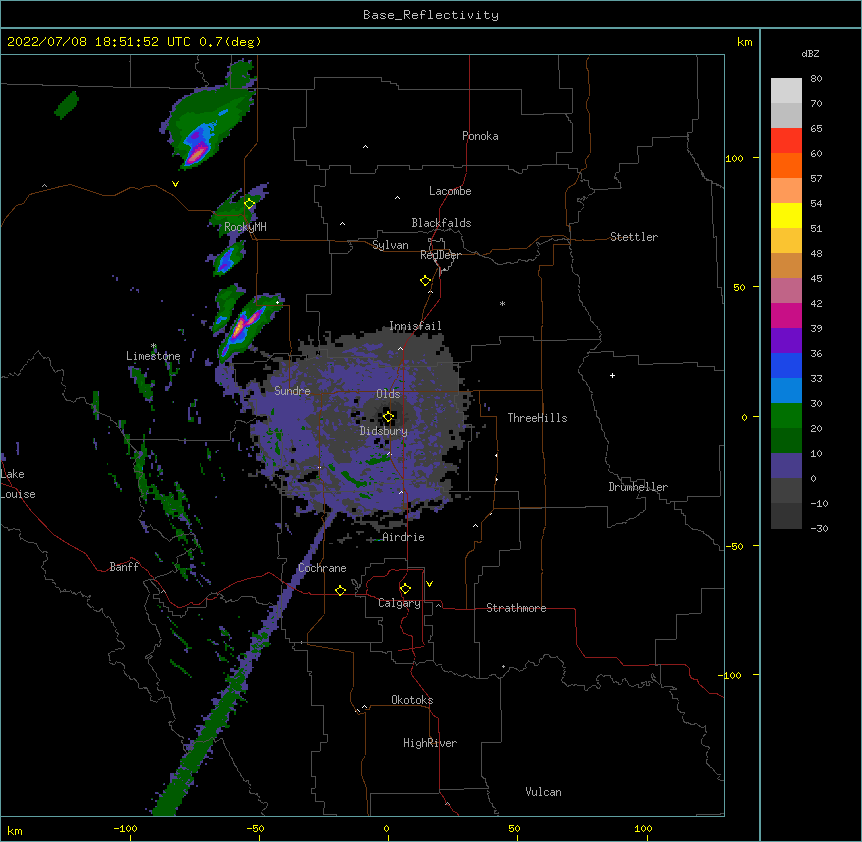Image resolution: width=862 pixels, height=842 pixels.
Task: Click the yellow v marker north of RockyMH
Action: [x=175, y=184]
